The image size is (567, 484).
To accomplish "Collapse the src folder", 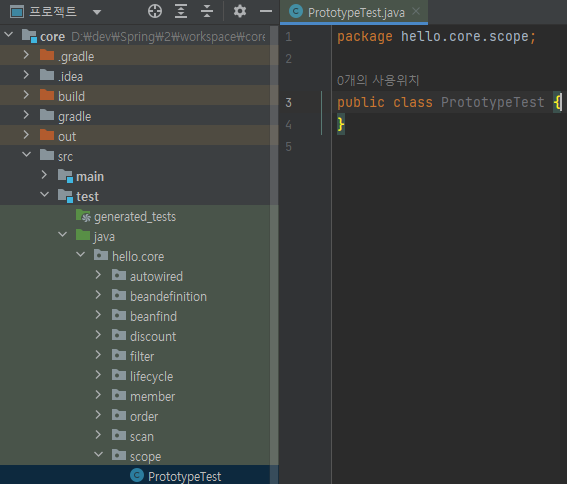I will coord(26,154).
